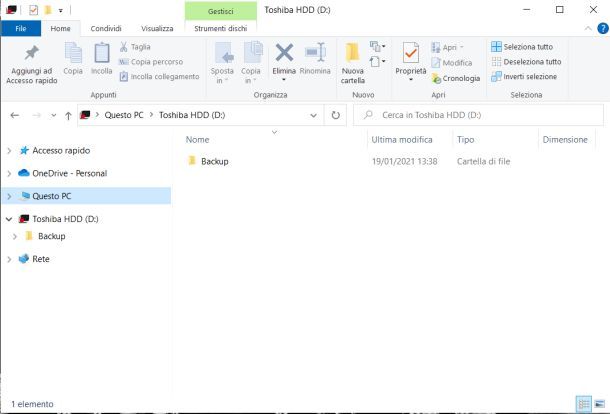This screenshot has height=414, width=610.
Task: Sort by the Tipo column header
Action: [x=465, y=140]
